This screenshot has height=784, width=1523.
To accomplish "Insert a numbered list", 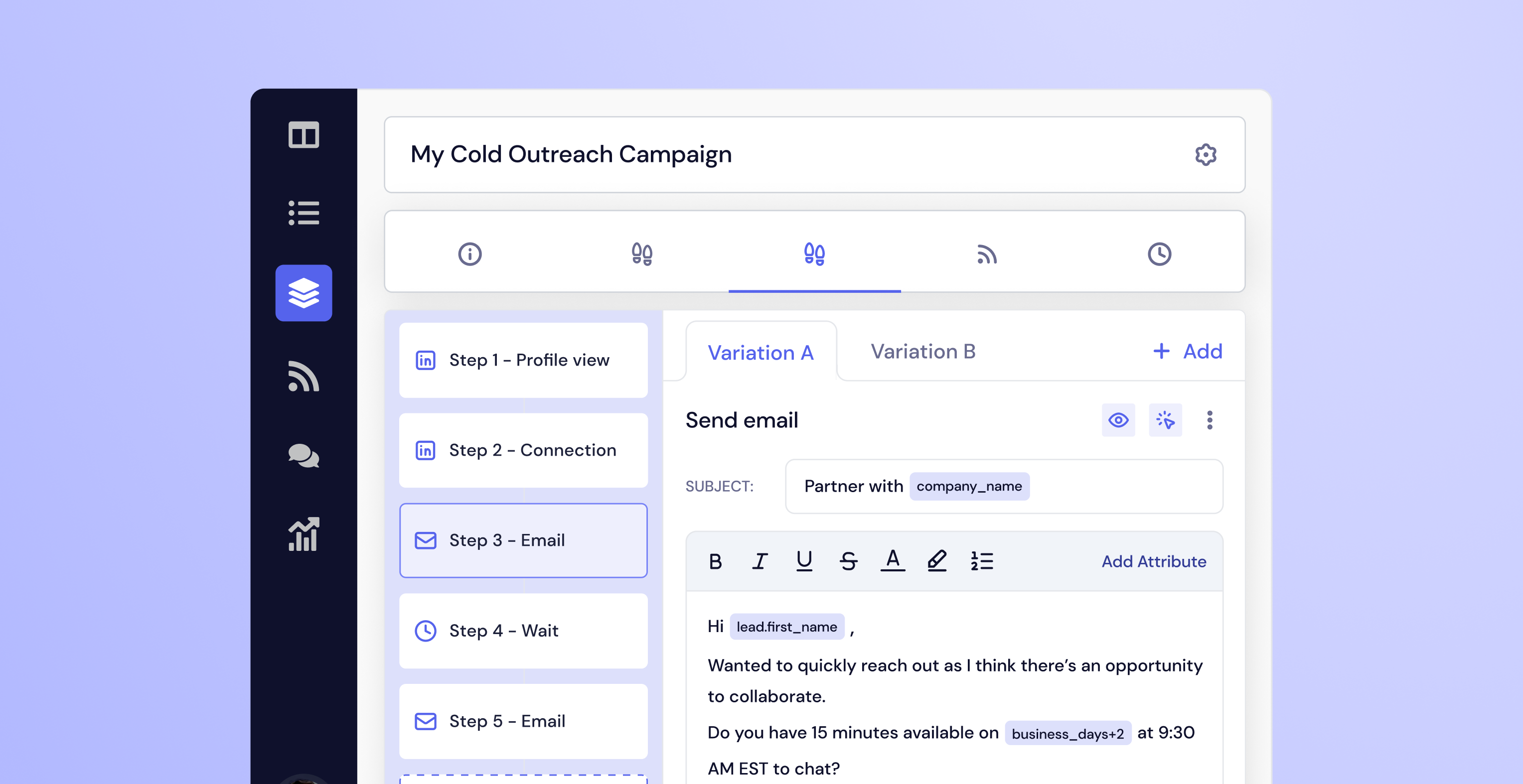I will pos(981,561).
